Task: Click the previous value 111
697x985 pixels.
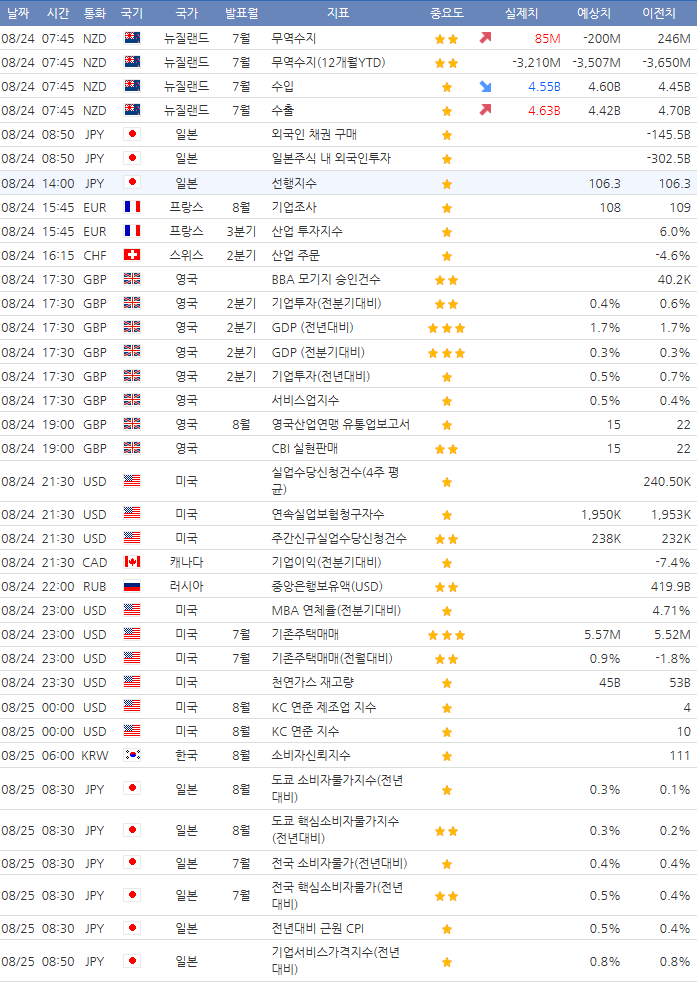Action: pyautogui.click(x=680, y=755)
